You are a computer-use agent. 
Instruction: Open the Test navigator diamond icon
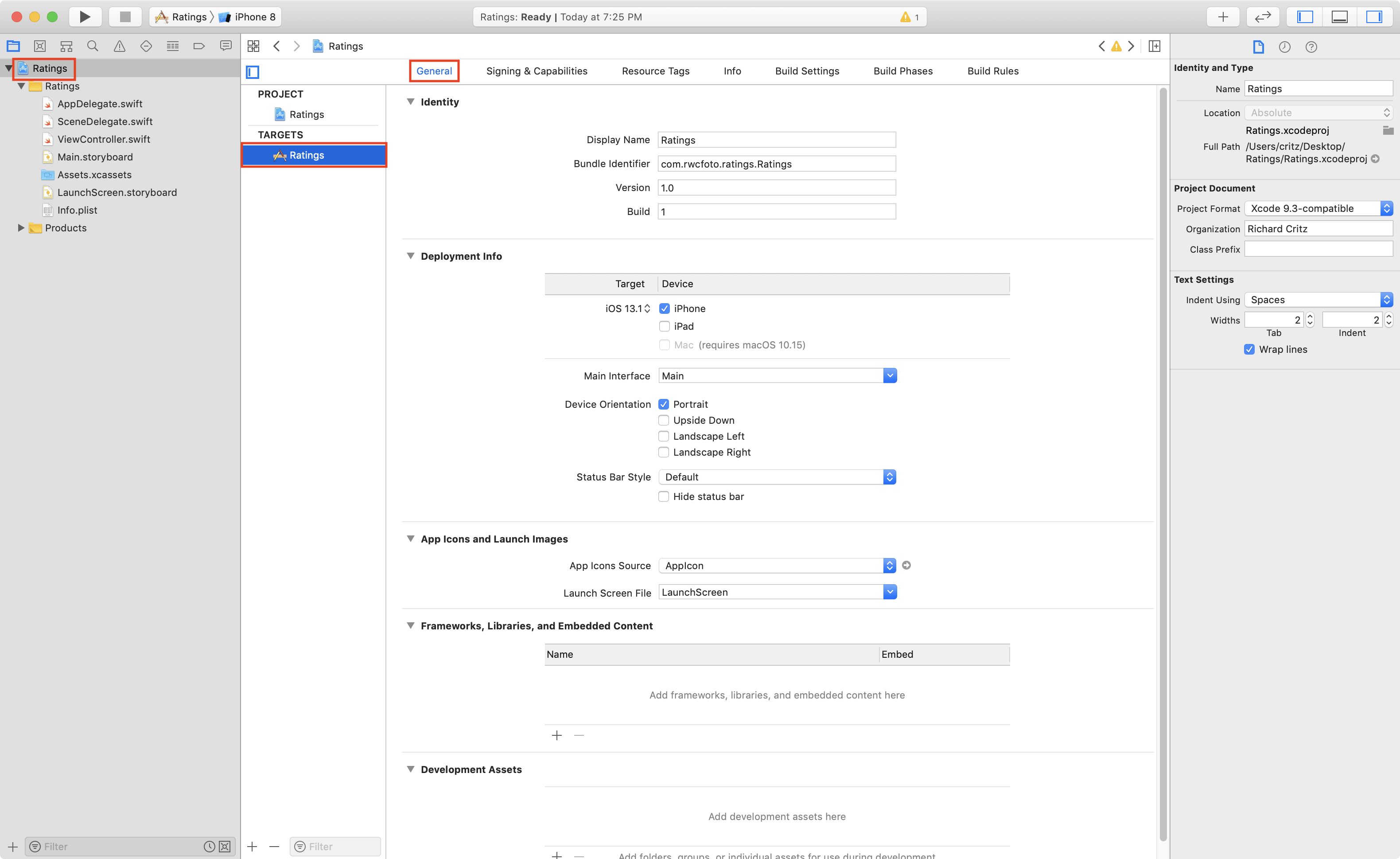[146, 46]
